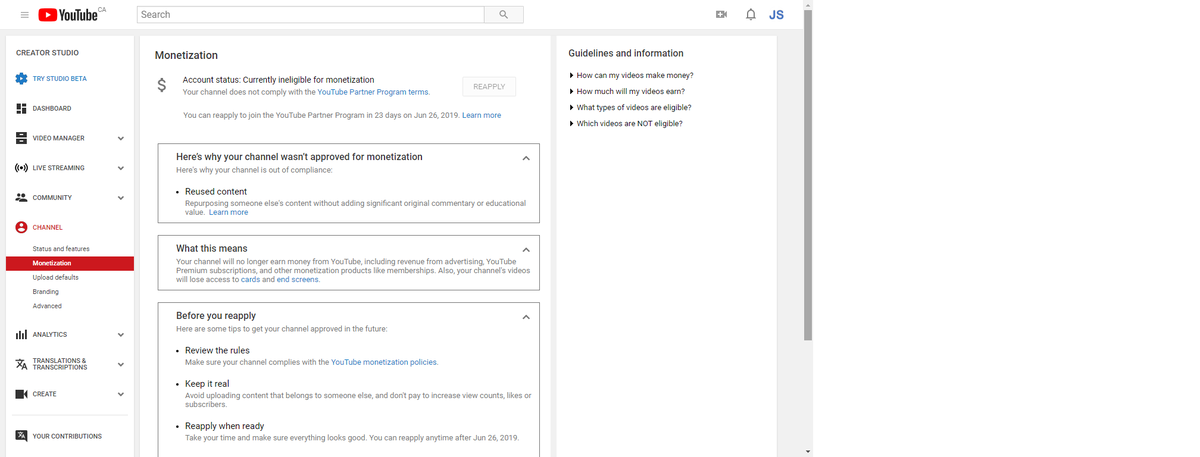Image resolution: width=1200 pixels, height=457 pixels.
Task: Click the dollar sign monetization icon
Action: click(x=162, y=86)
